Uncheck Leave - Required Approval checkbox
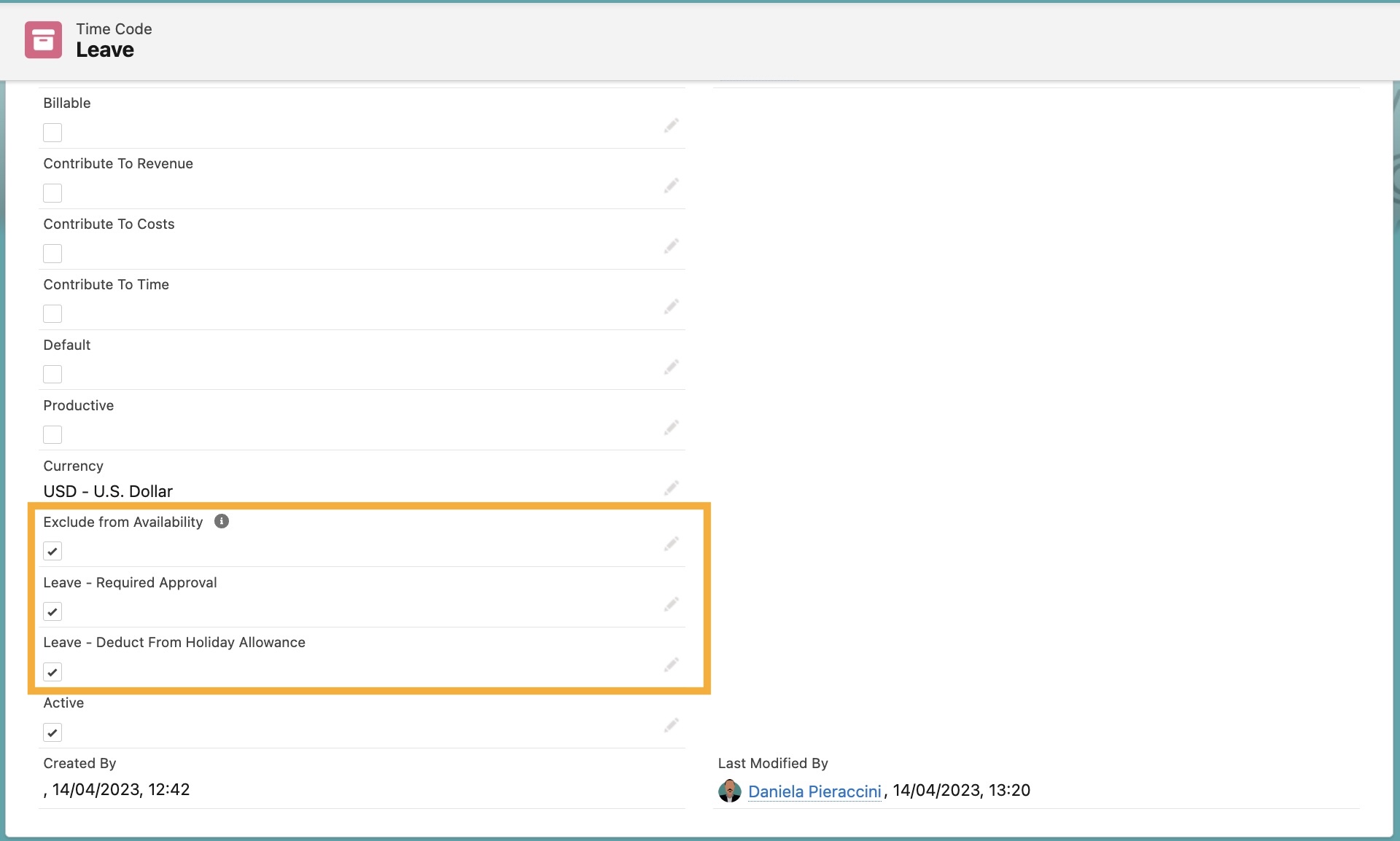The image size is (1400, 841). [52, 612]
